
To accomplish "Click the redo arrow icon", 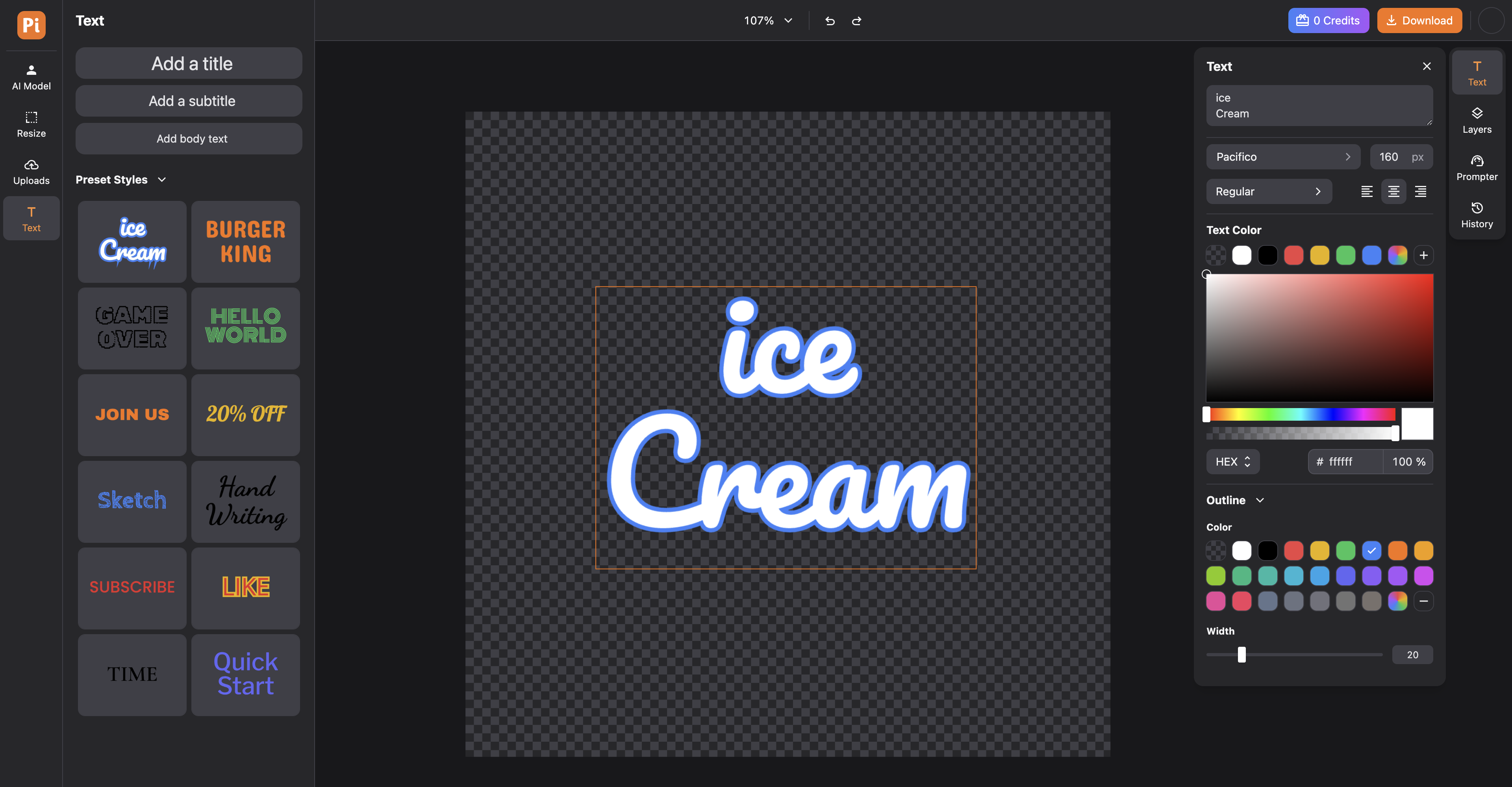I will tap(856, 20).
